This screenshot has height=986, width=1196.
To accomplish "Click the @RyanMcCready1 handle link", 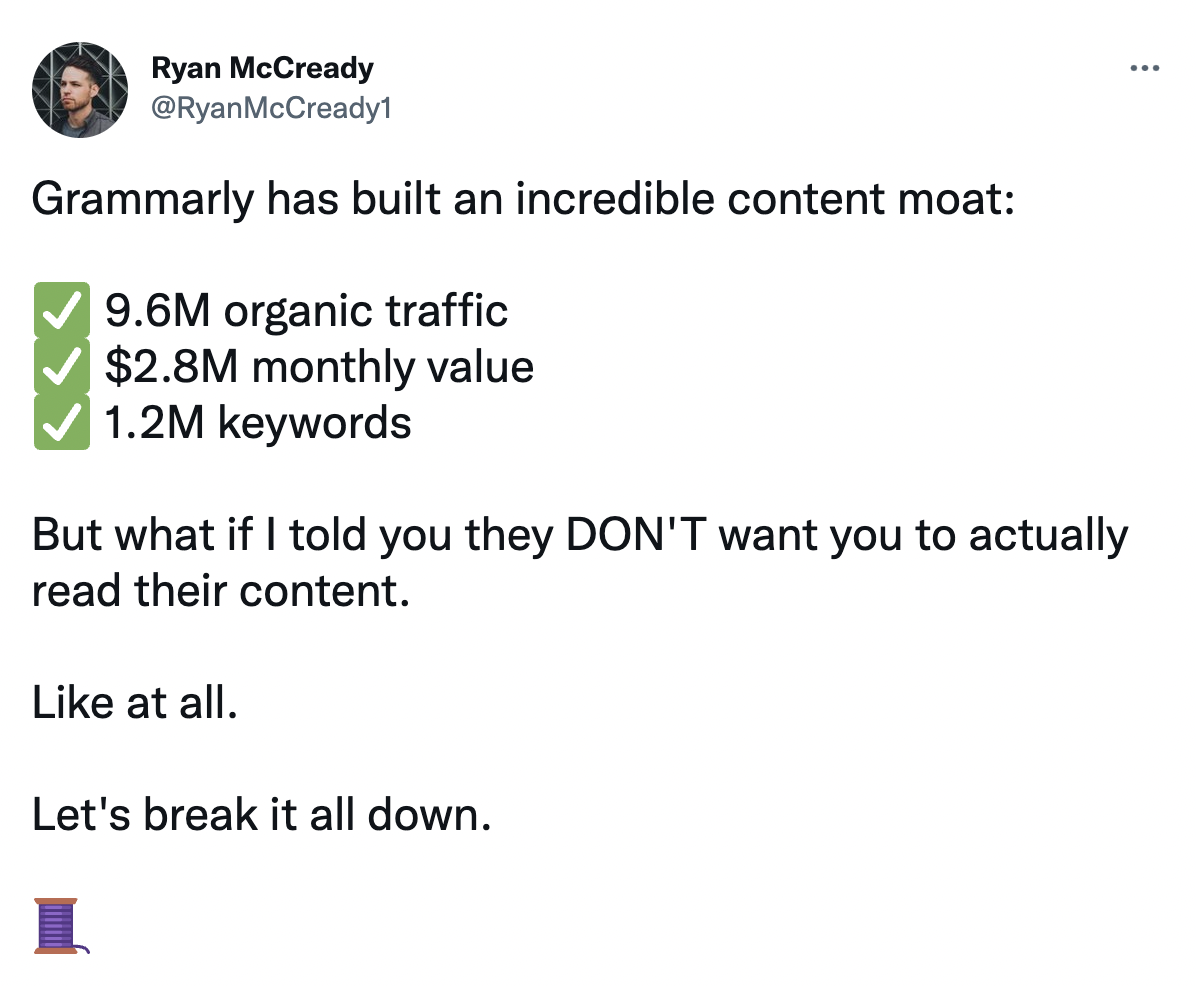I will (x=270, y=107).
